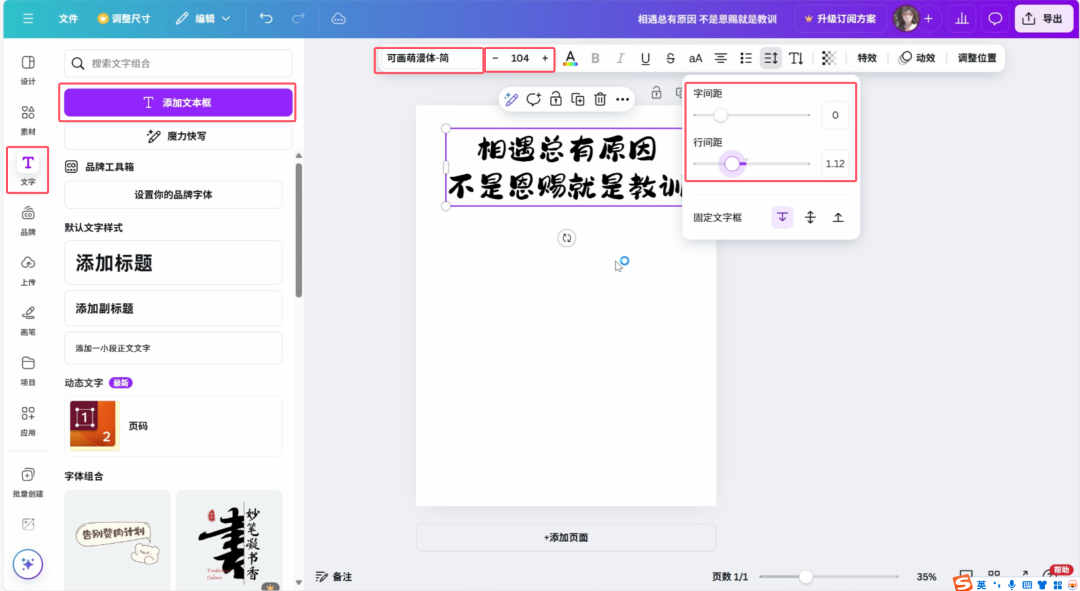Toggle strikethrough formatting in the toolbar
This screenshot has height=591, width=1080.
[x=670, y=58]
